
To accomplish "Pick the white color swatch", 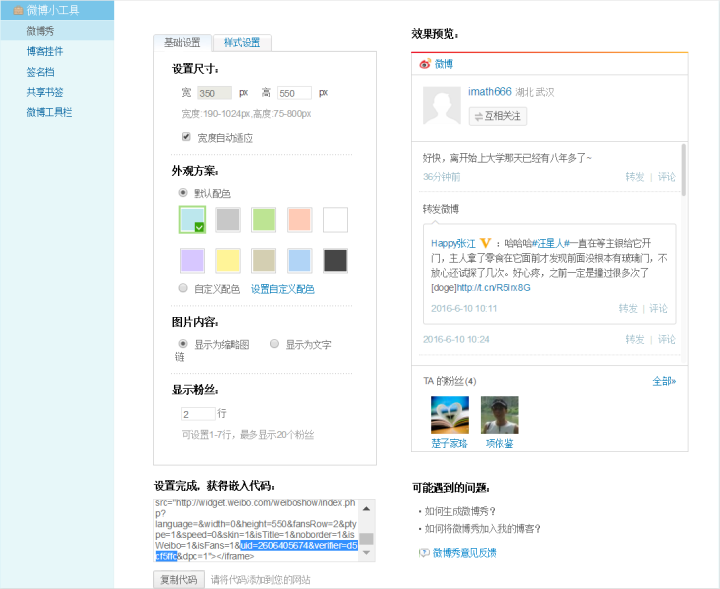I will point(335,220).
